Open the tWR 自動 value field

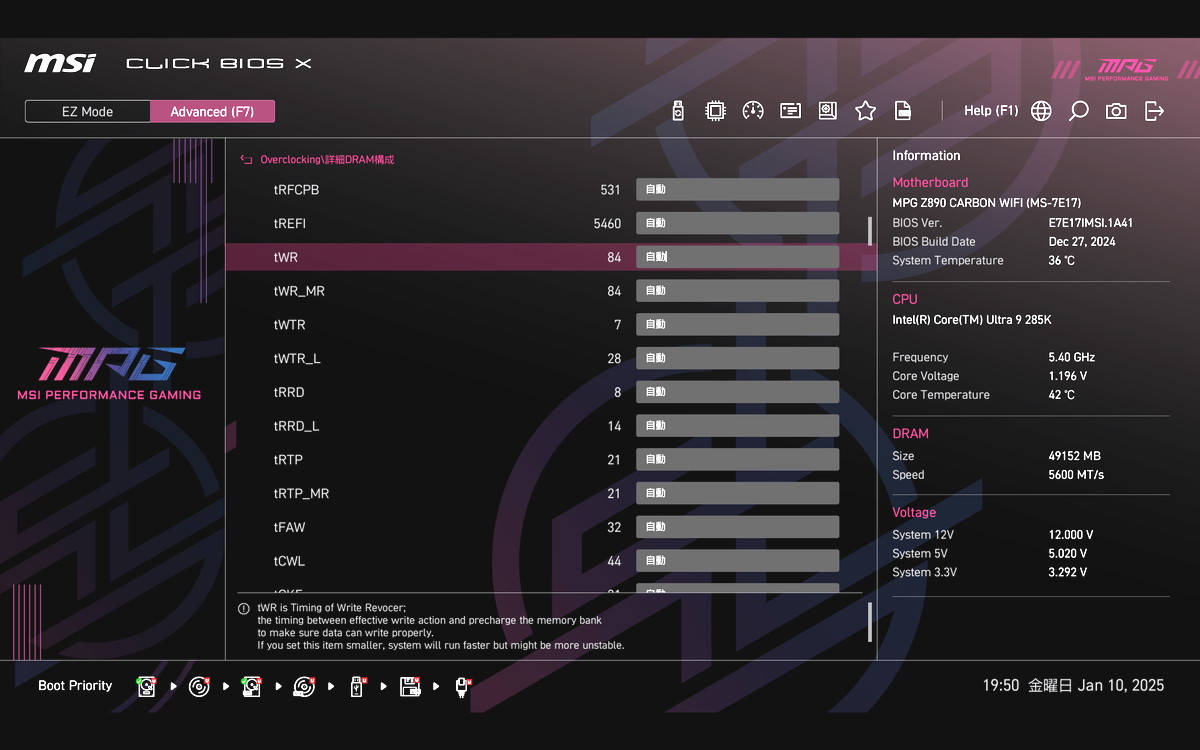coord(737,257)
